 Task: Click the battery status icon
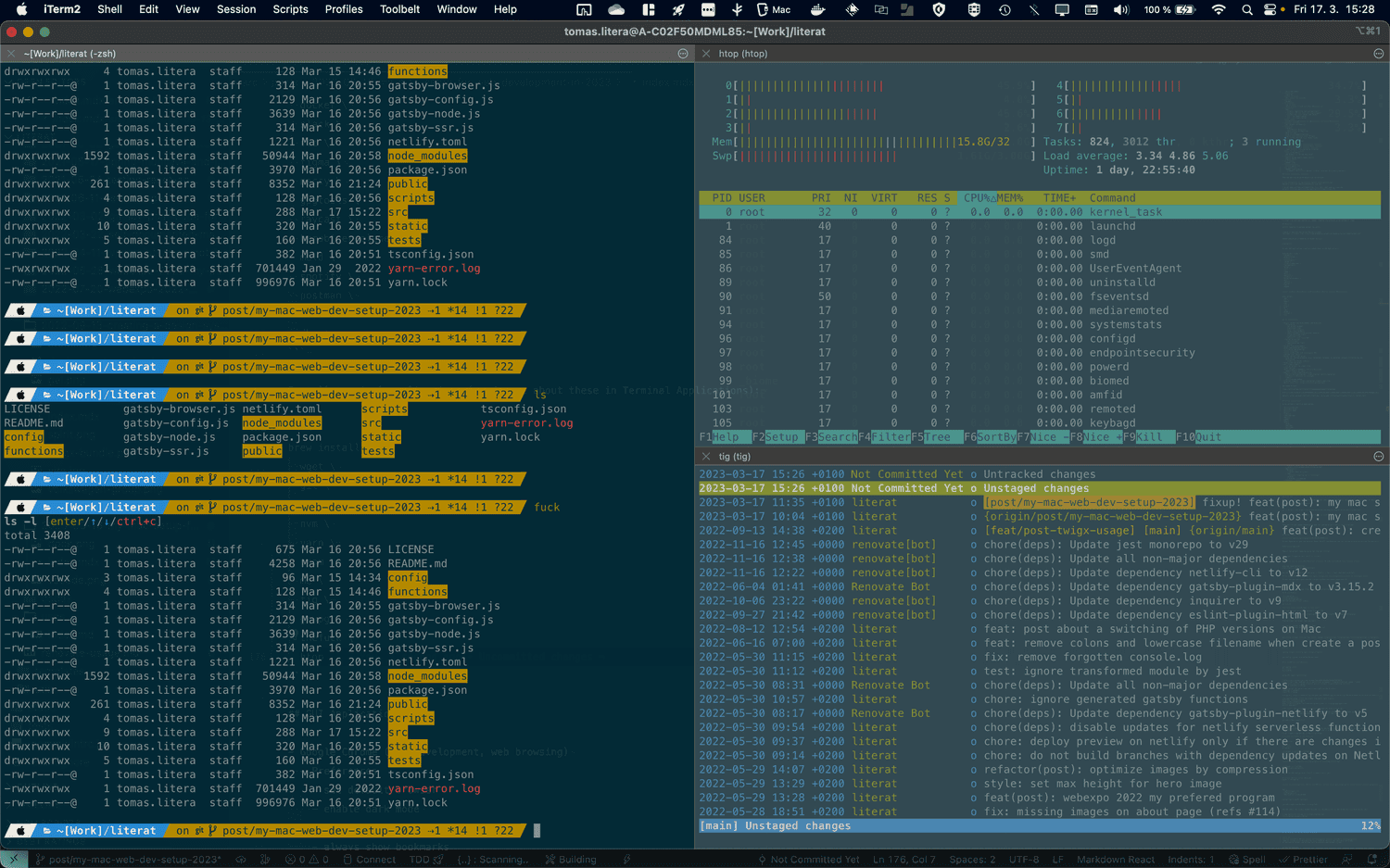1184,9
